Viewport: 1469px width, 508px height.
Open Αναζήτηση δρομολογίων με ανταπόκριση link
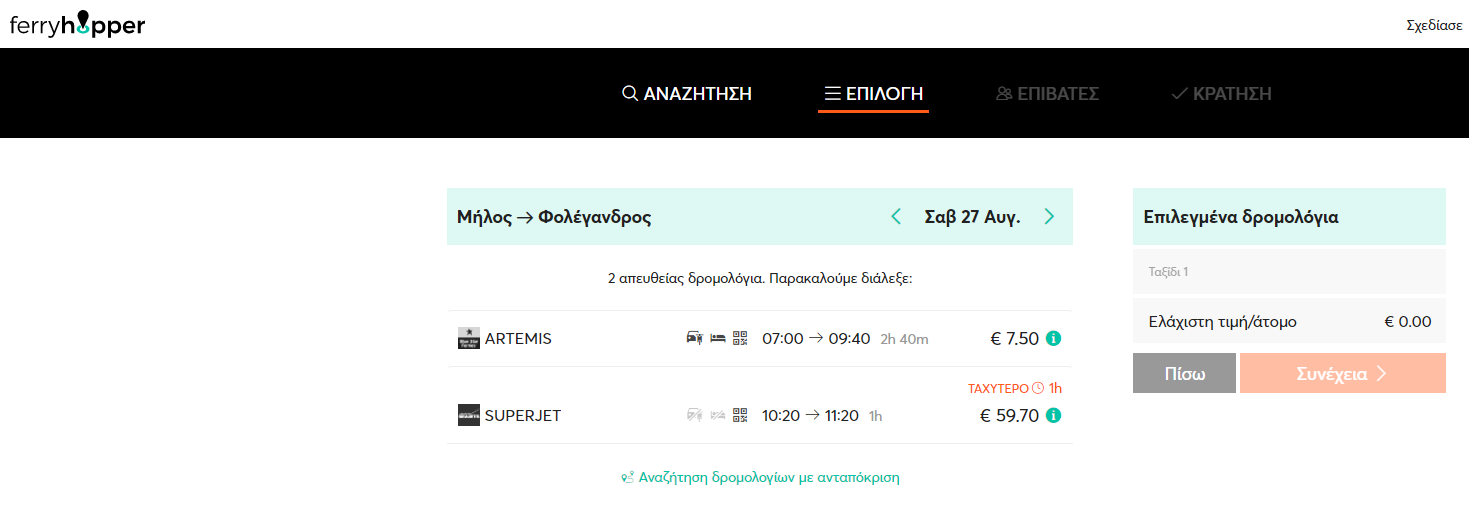click(x=760, y=477)
